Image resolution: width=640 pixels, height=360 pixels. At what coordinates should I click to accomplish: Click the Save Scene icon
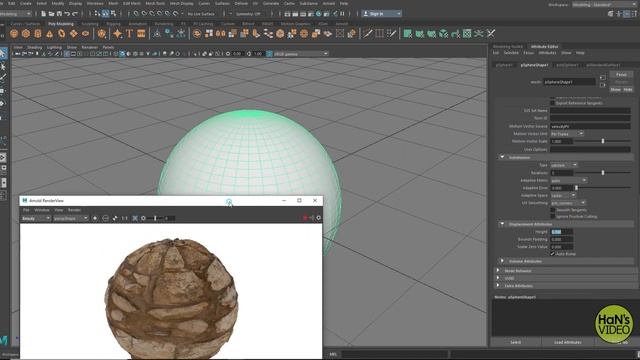pyautogui.click(x=59, y=13)
